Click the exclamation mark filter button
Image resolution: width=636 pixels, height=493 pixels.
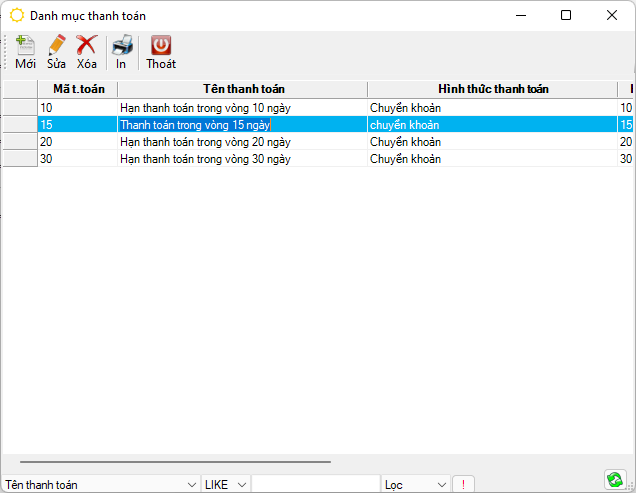[463, 485]
